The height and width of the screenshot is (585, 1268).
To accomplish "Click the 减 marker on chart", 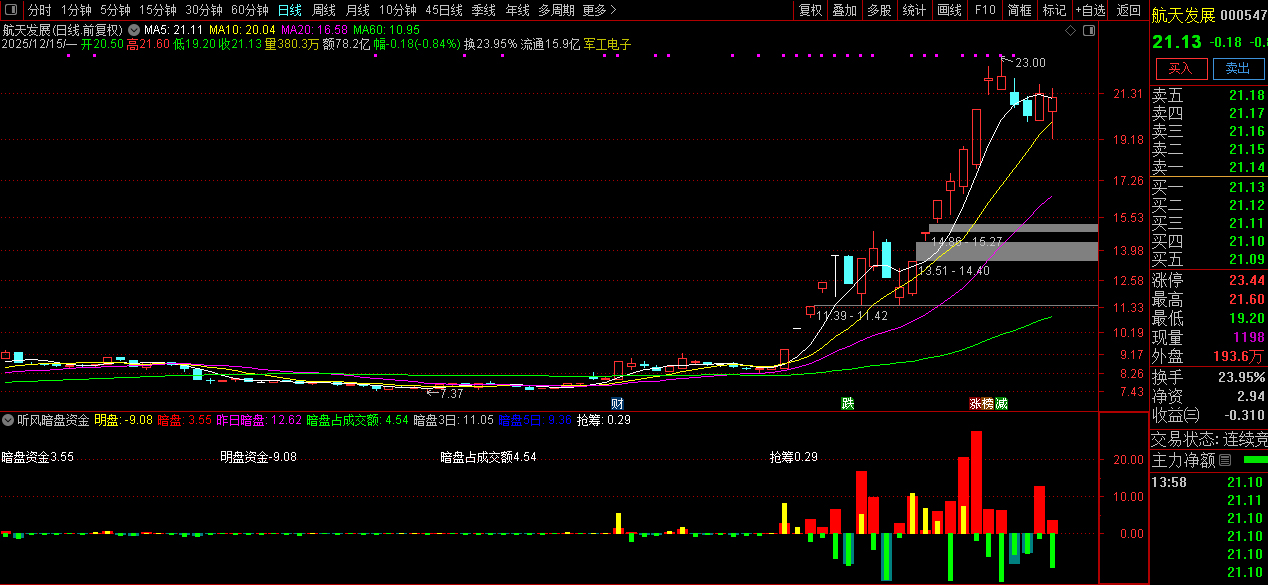I will pos(1001,404).
